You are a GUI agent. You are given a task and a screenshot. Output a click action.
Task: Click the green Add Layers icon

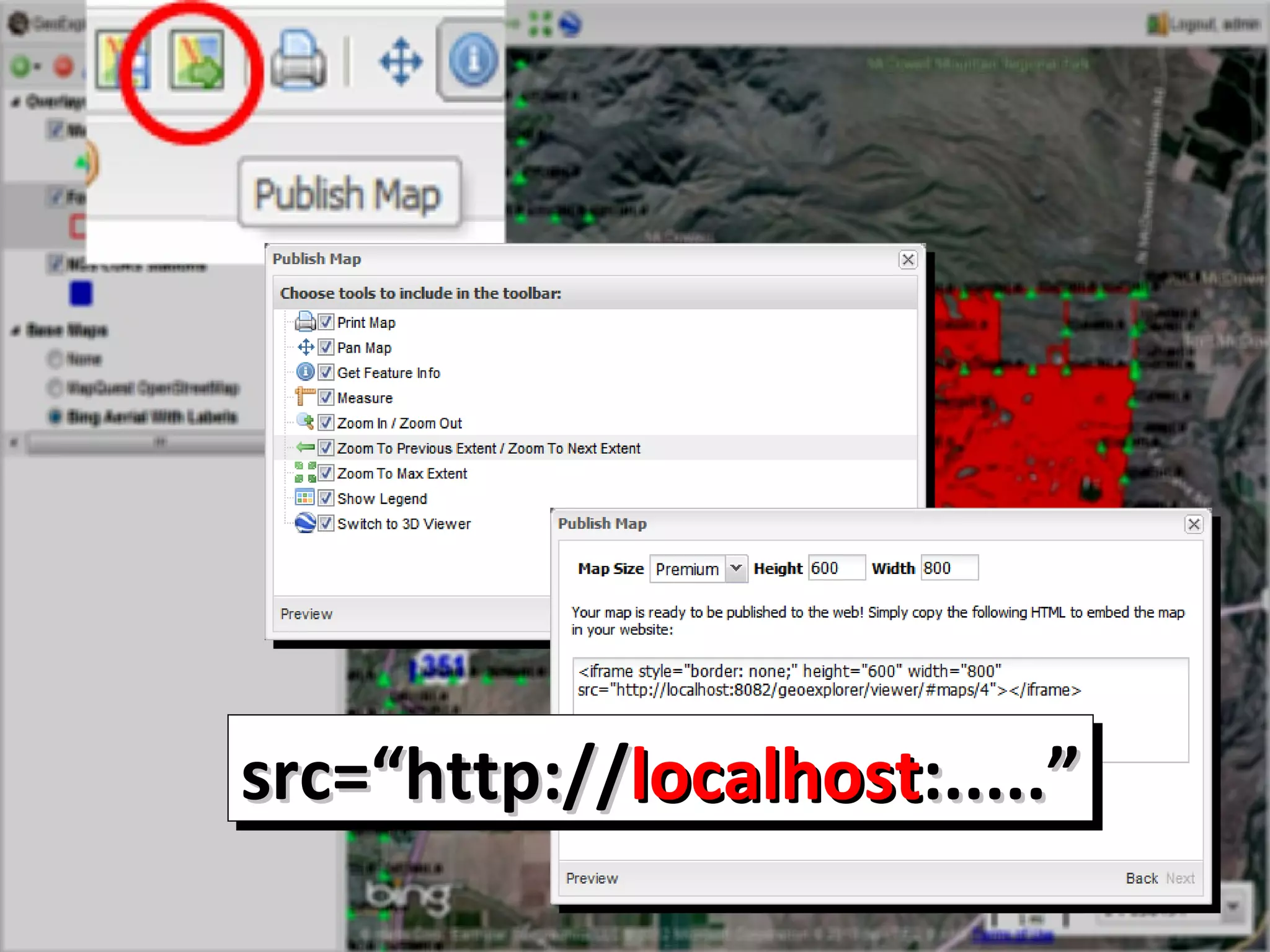click(20, 66)
